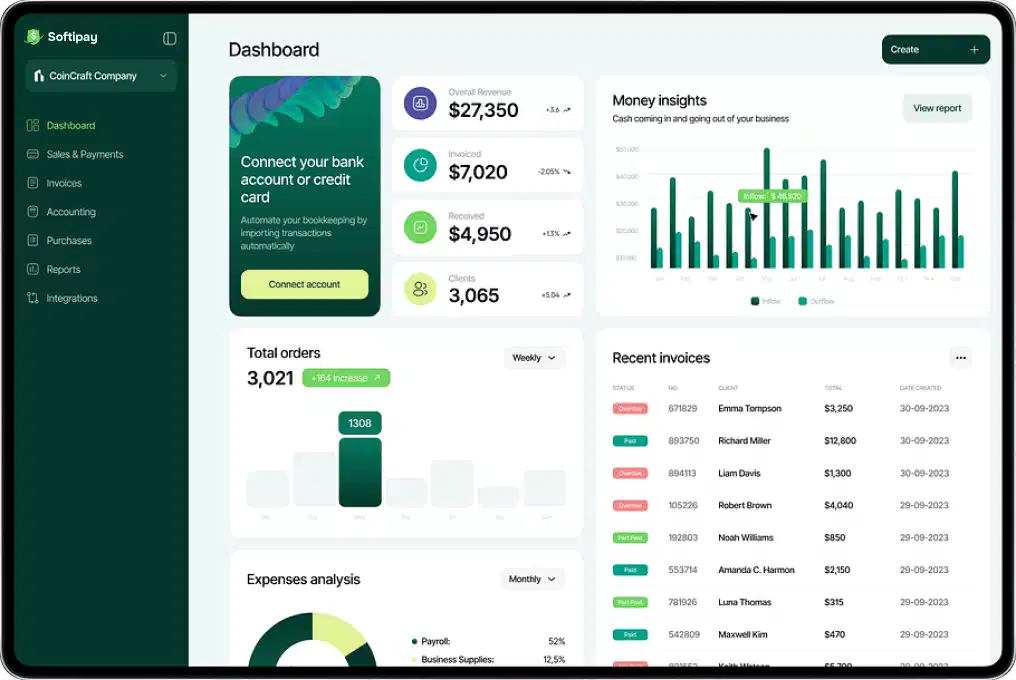Open Sales & Payments in sidebar

[84, 155]
